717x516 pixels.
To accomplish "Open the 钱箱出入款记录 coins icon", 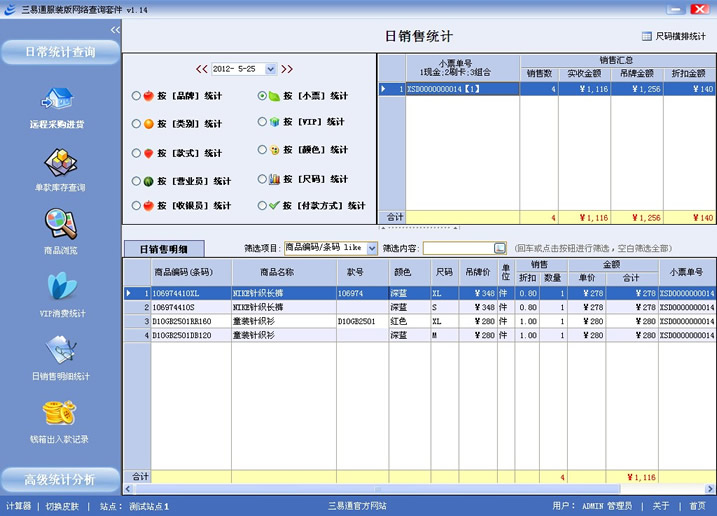I will point(59,413).
